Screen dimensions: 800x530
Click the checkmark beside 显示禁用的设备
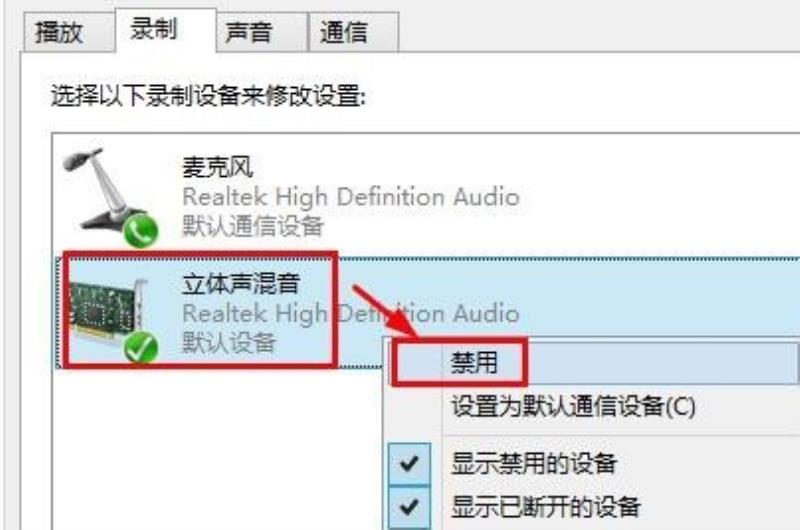409,464
